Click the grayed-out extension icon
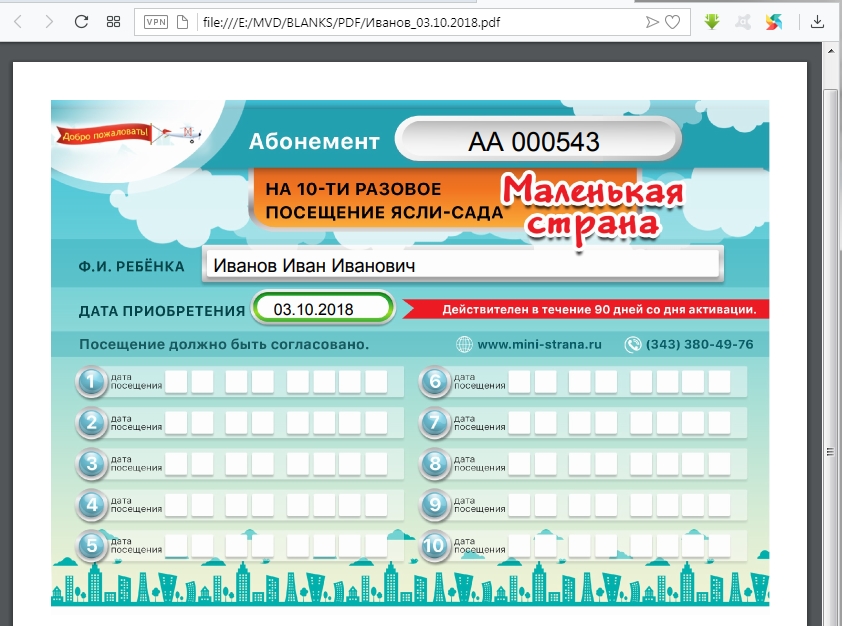 744,21
